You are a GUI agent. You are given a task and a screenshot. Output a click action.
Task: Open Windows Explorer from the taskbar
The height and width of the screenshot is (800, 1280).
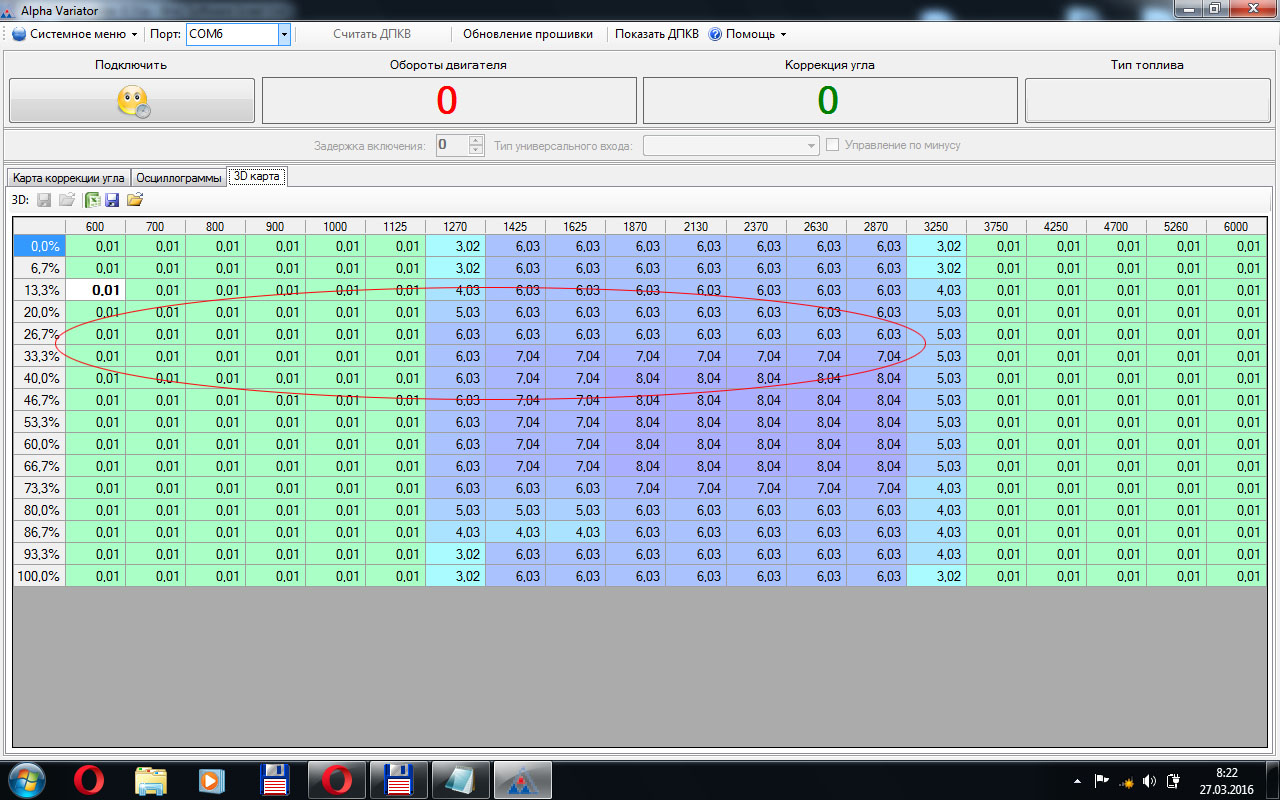pyautogui.click(x=150, y=779)
